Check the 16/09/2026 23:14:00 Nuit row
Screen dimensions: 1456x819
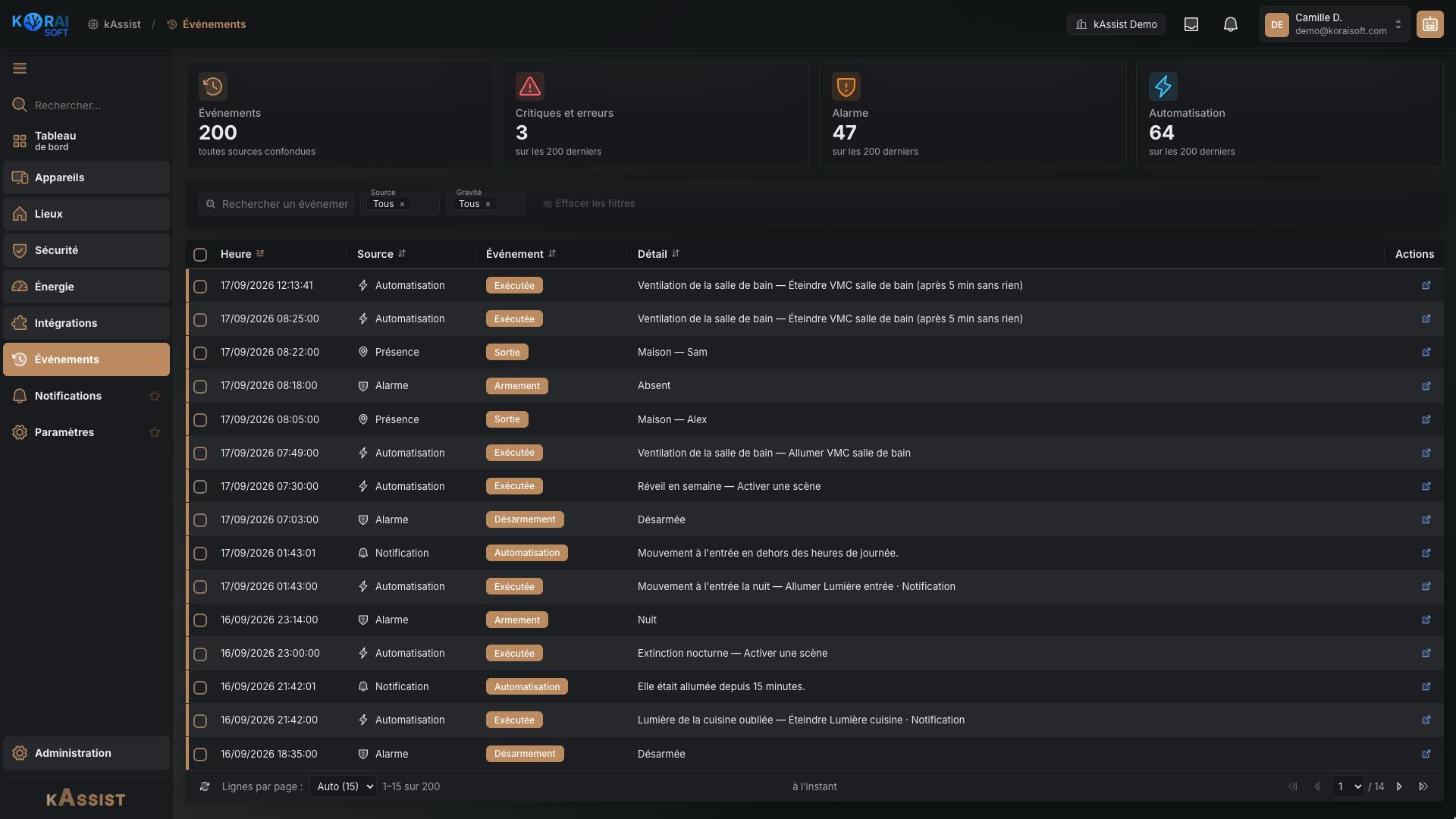click(200, 620)
